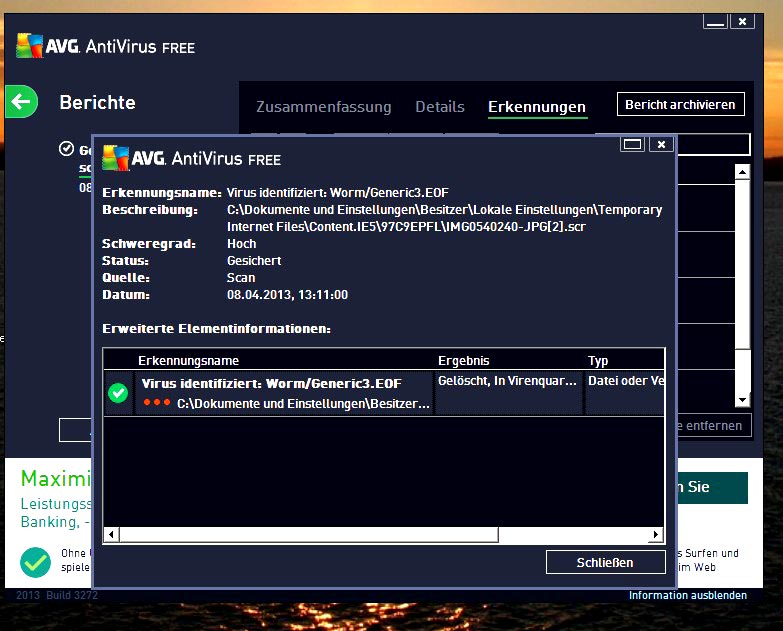Click the partially hidden entfernen button
Viewport: 783px width, 631px height.
(714, 425)
